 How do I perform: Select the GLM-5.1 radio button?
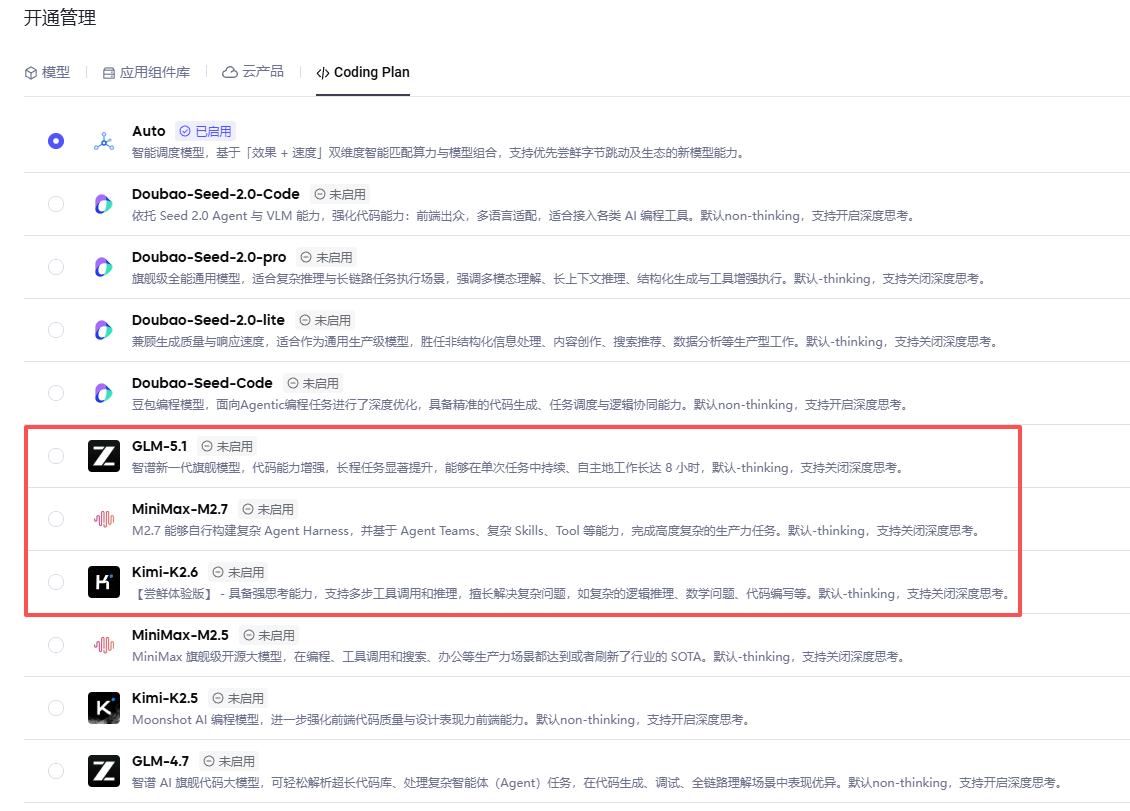[56, 456]
